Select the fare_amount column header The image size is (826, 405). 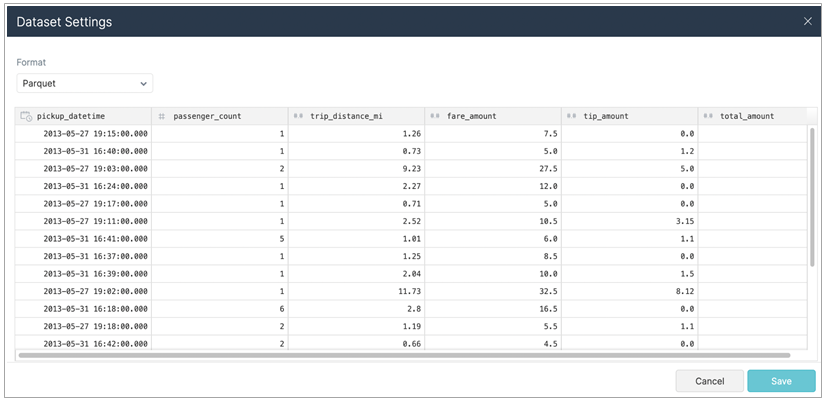click(x=493, y=116)
